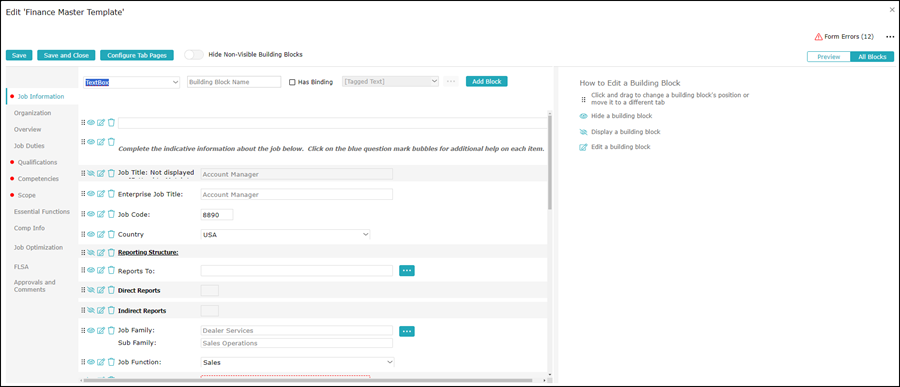Hide the Enterprise Job Title block with eye icon
The image size is (900, 387).
91,194
